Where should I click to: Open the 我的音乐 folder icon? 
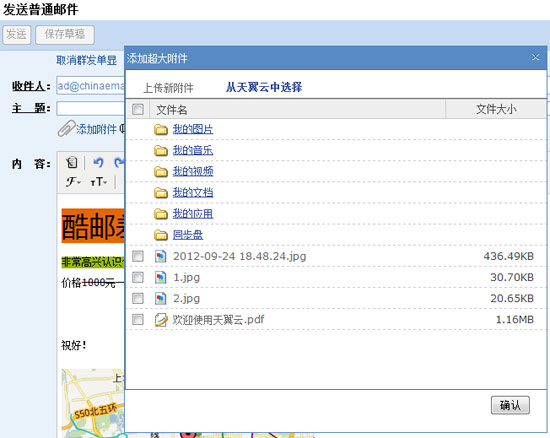pos(161,151)
